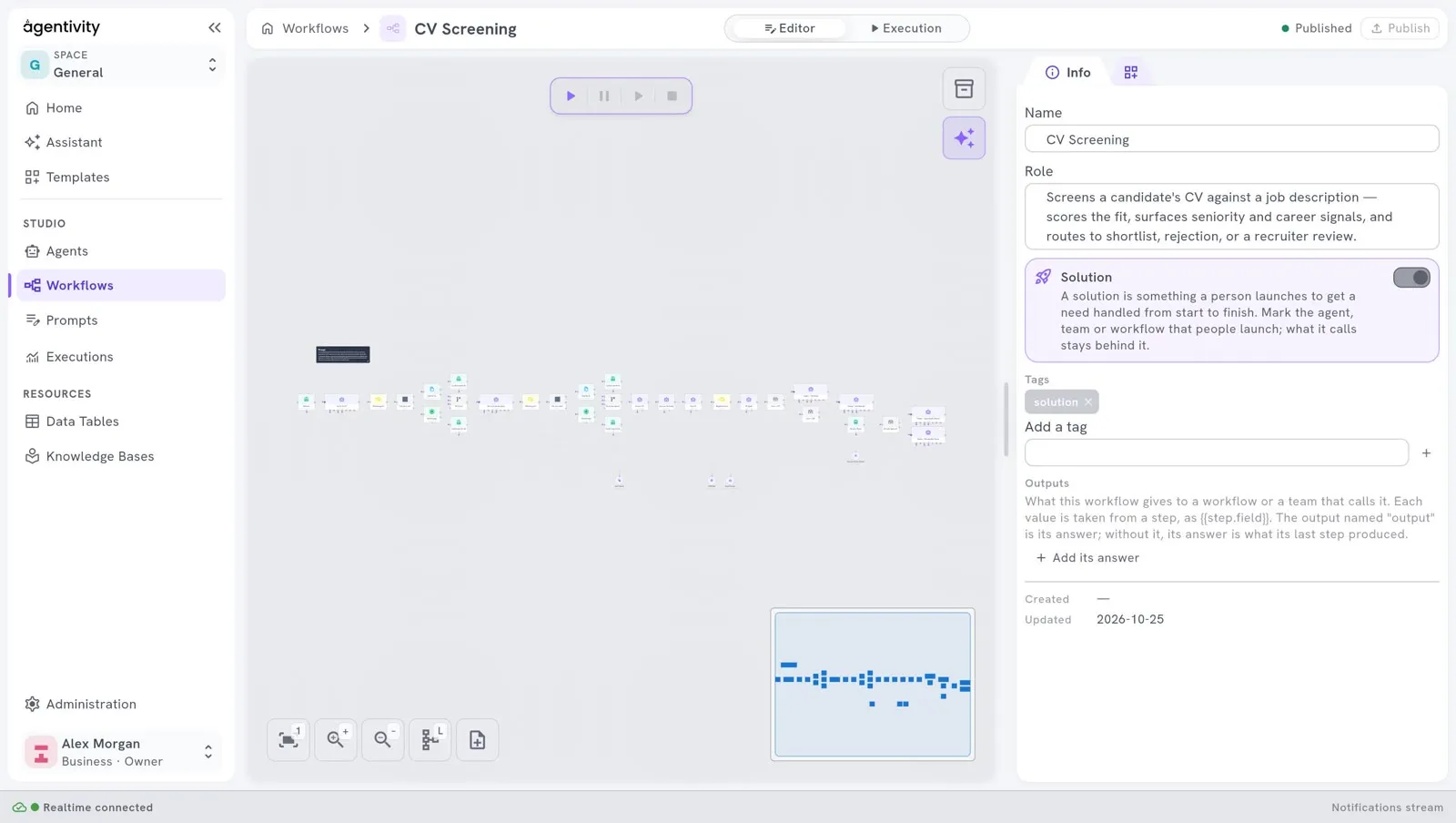
Task: Click the Name input field
Action: click(x=1231, y=139)
